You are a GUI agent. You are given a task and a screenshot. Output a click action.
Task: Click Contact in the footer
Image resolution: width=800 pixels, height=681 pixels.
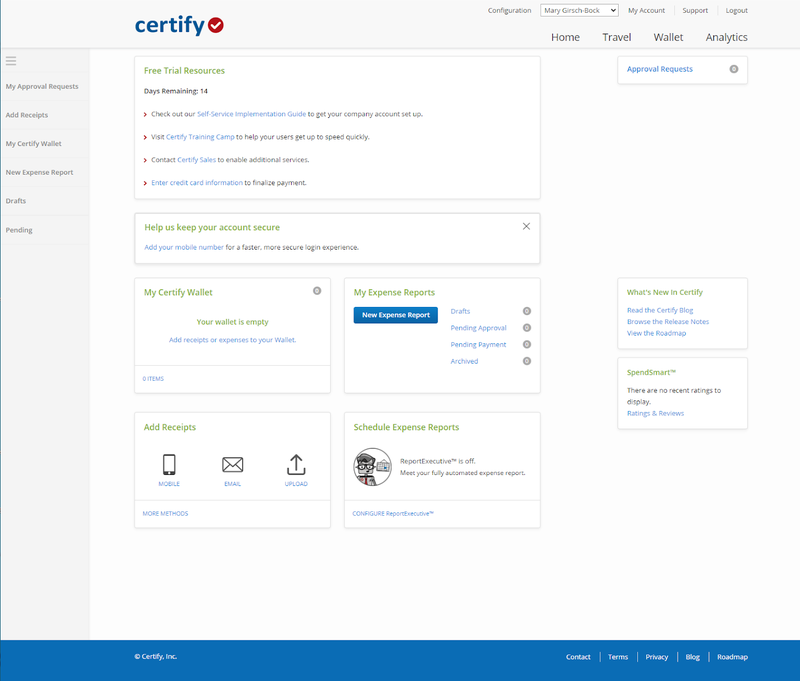578,657
